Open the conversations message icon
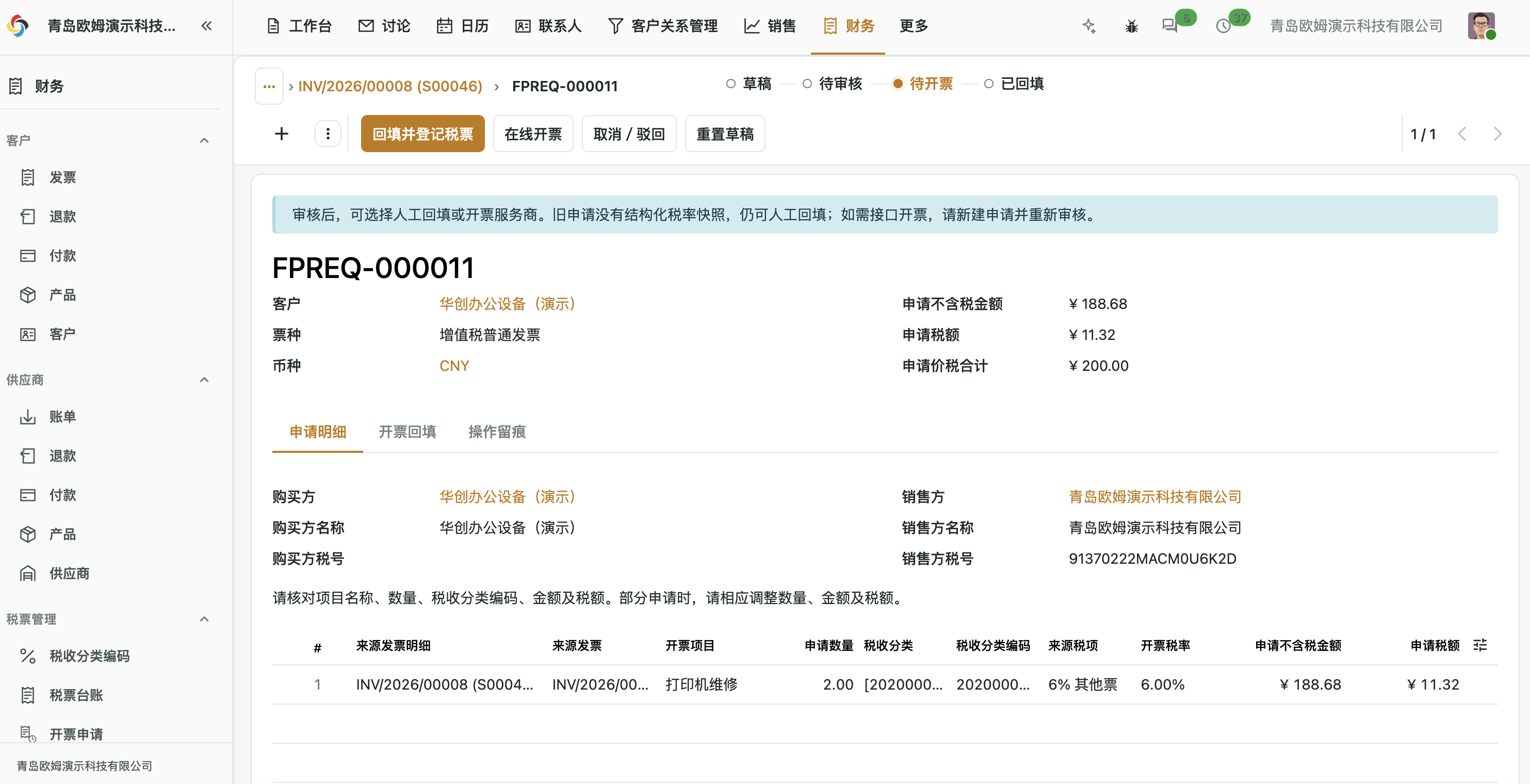1530x784 pixels. tap(1169, 26)
